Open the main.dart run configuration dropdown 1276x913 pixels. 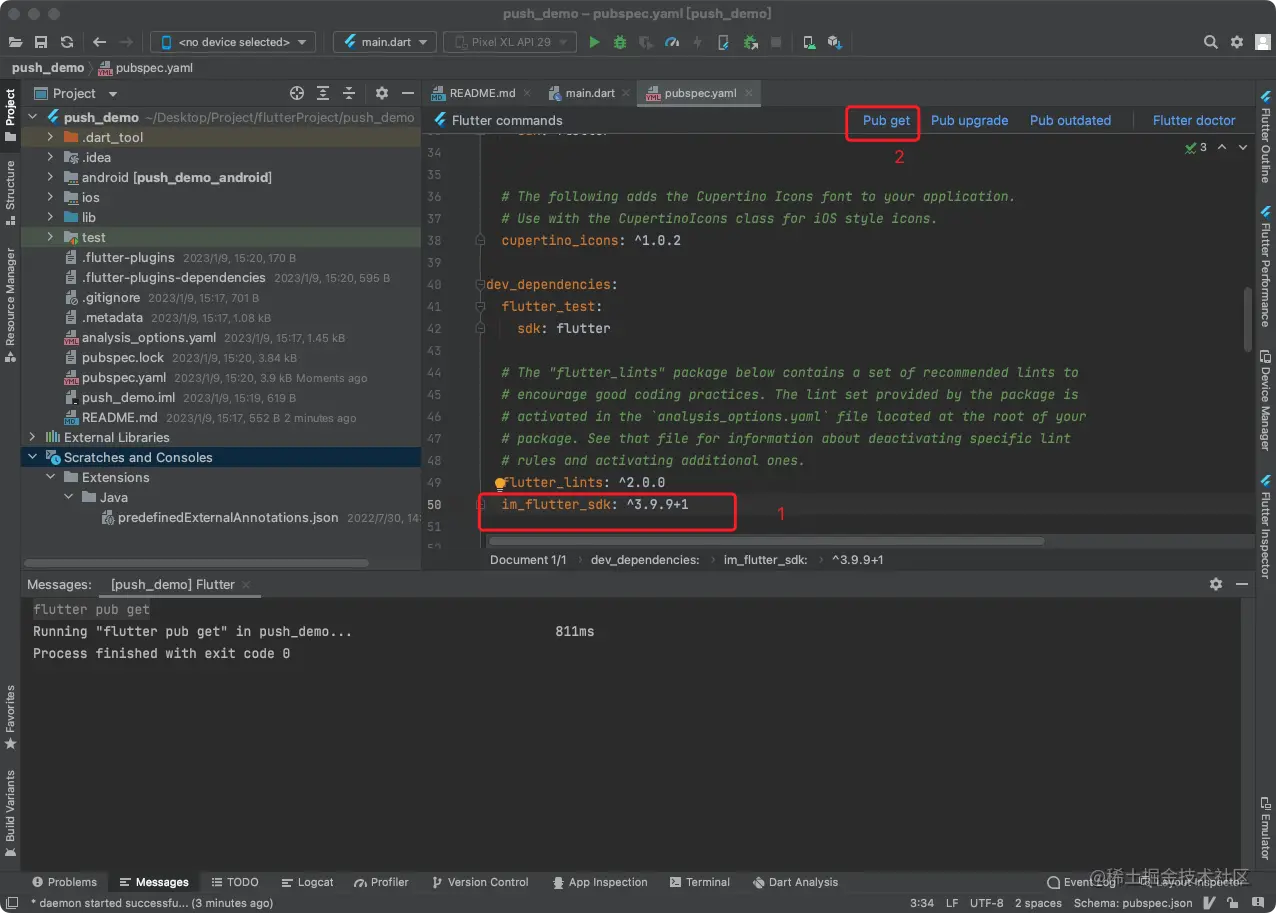[x=385, y=42]
